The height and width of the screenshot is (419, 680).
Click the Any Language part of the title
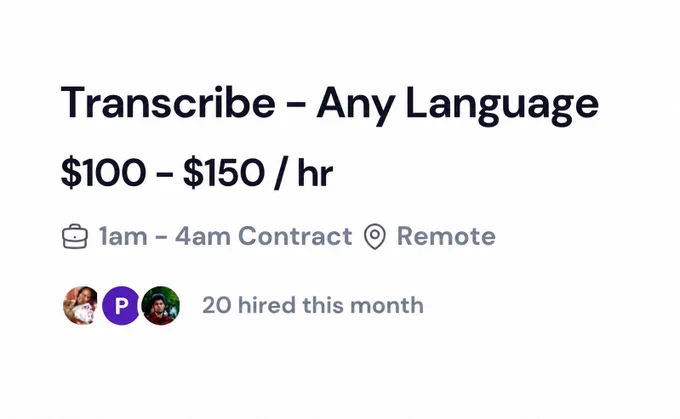(458, 105)
